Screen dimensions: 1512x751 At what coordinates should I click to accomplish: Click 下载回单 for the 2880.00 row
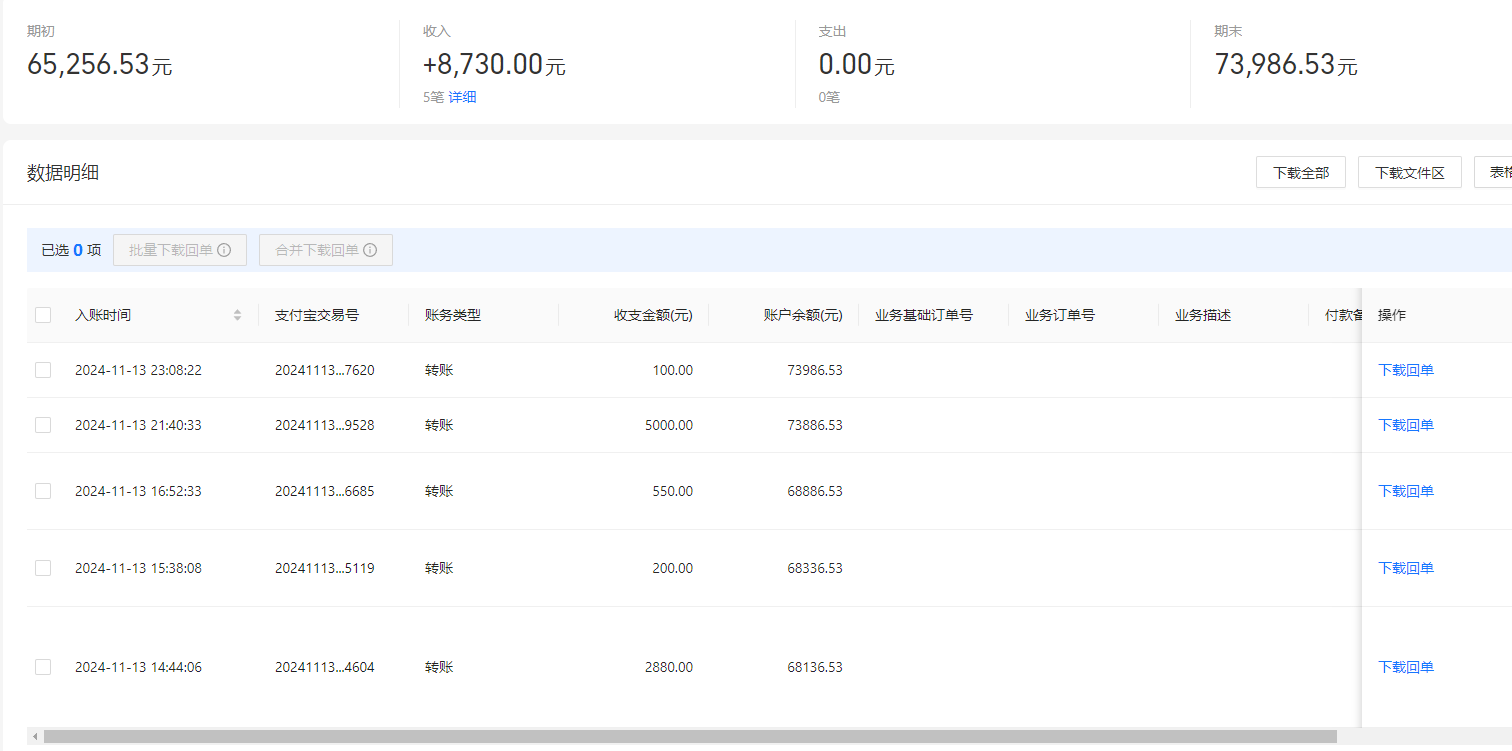coord(1405,667)
